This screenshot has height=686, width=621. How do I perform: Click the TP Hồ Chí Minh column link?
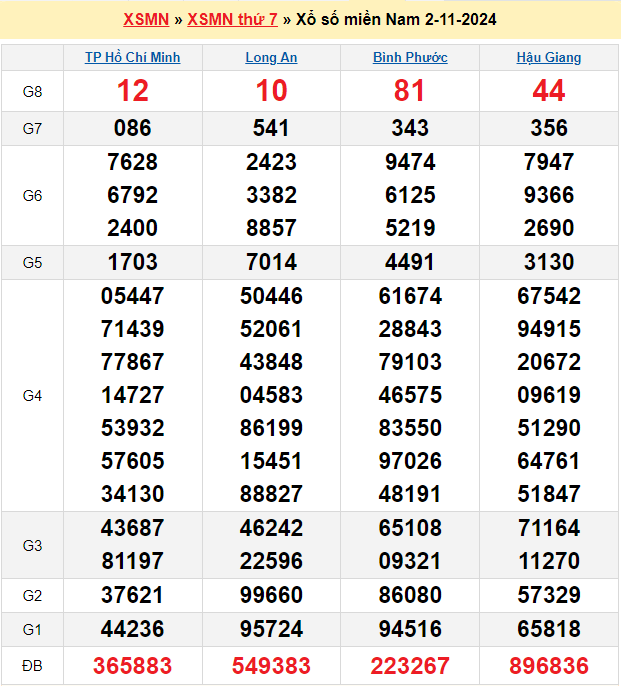tap(133, 58)
